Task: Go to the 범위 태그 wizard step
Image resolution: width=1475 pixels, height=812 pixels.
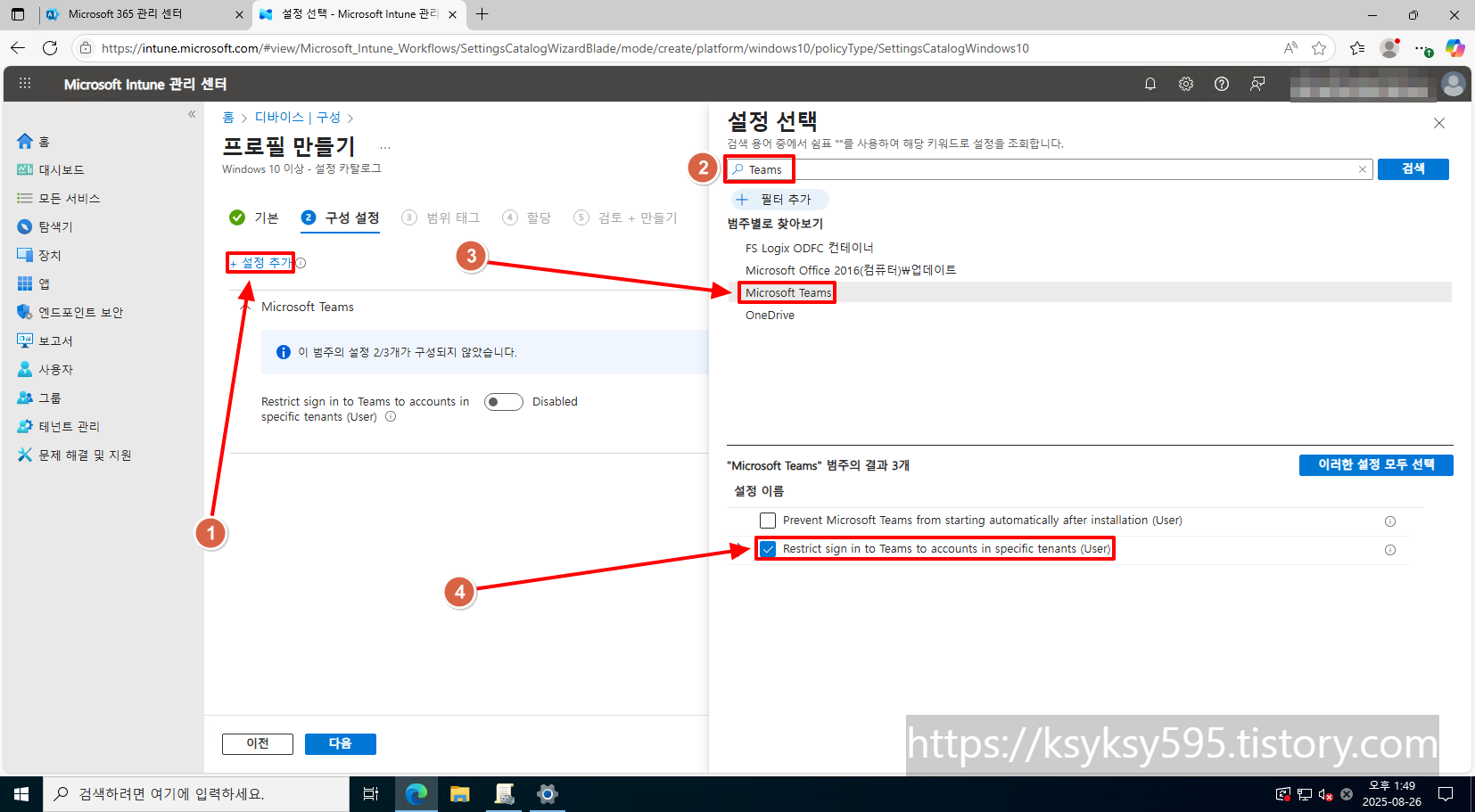Action: (x=441, y=217)
